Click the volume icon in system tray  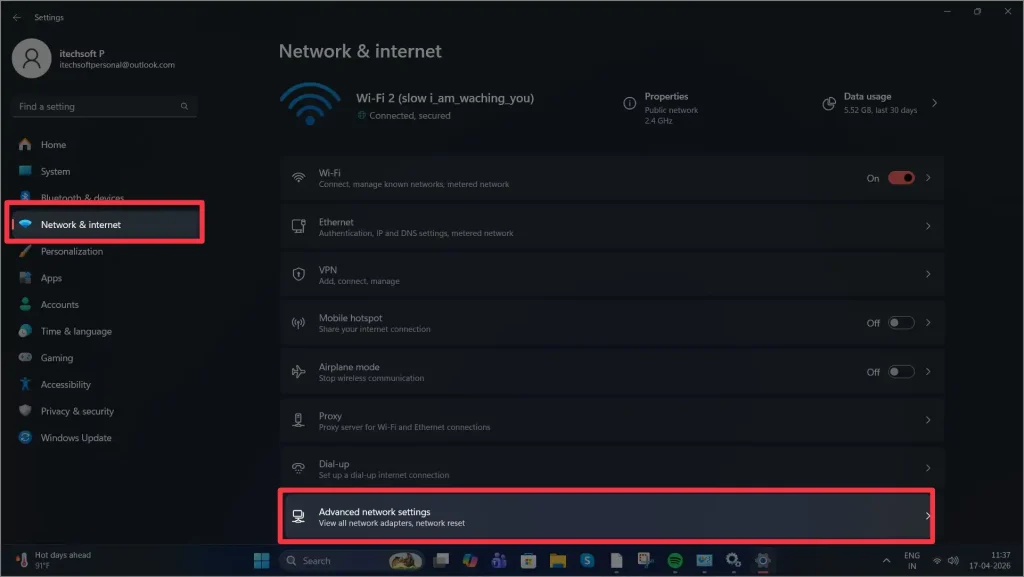click(953, 561)
